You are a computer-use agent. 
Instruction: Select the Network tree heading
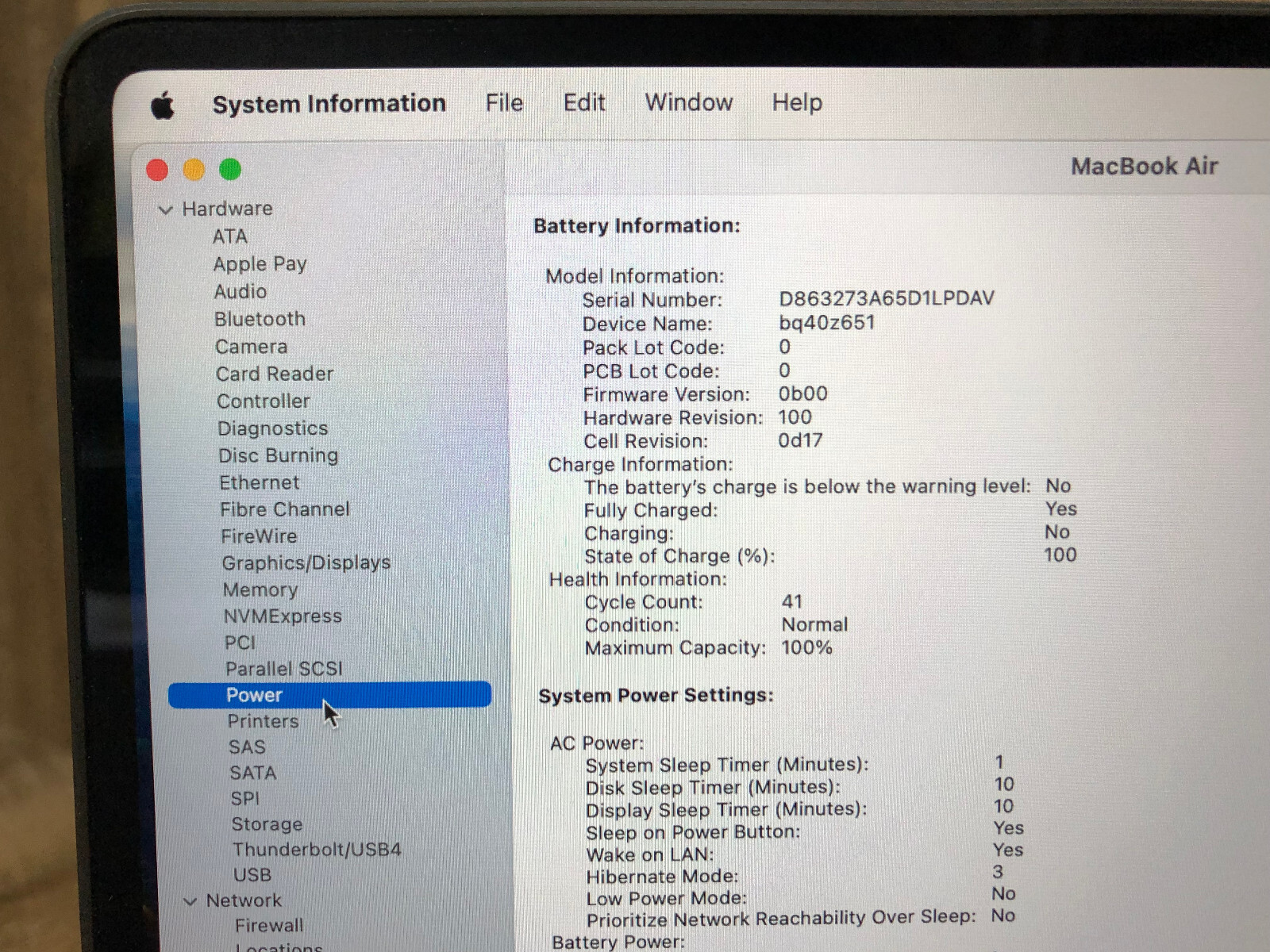(244, 900)
